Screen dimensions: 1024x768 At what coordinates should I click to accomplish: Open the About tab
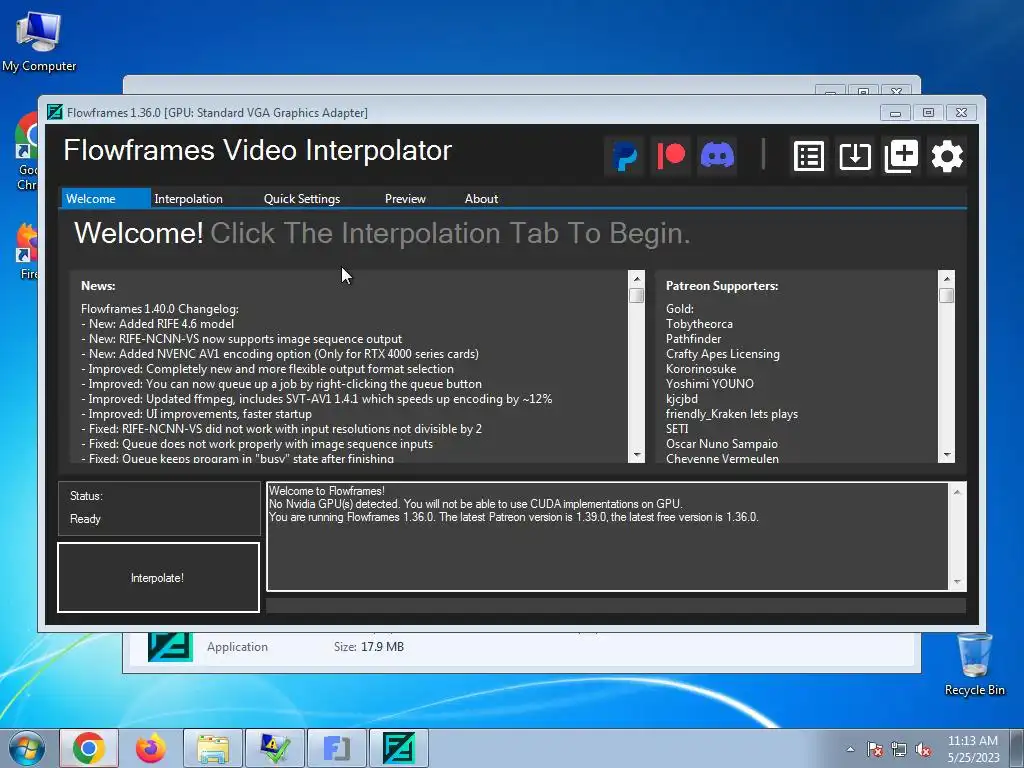[x=481, y=199]
